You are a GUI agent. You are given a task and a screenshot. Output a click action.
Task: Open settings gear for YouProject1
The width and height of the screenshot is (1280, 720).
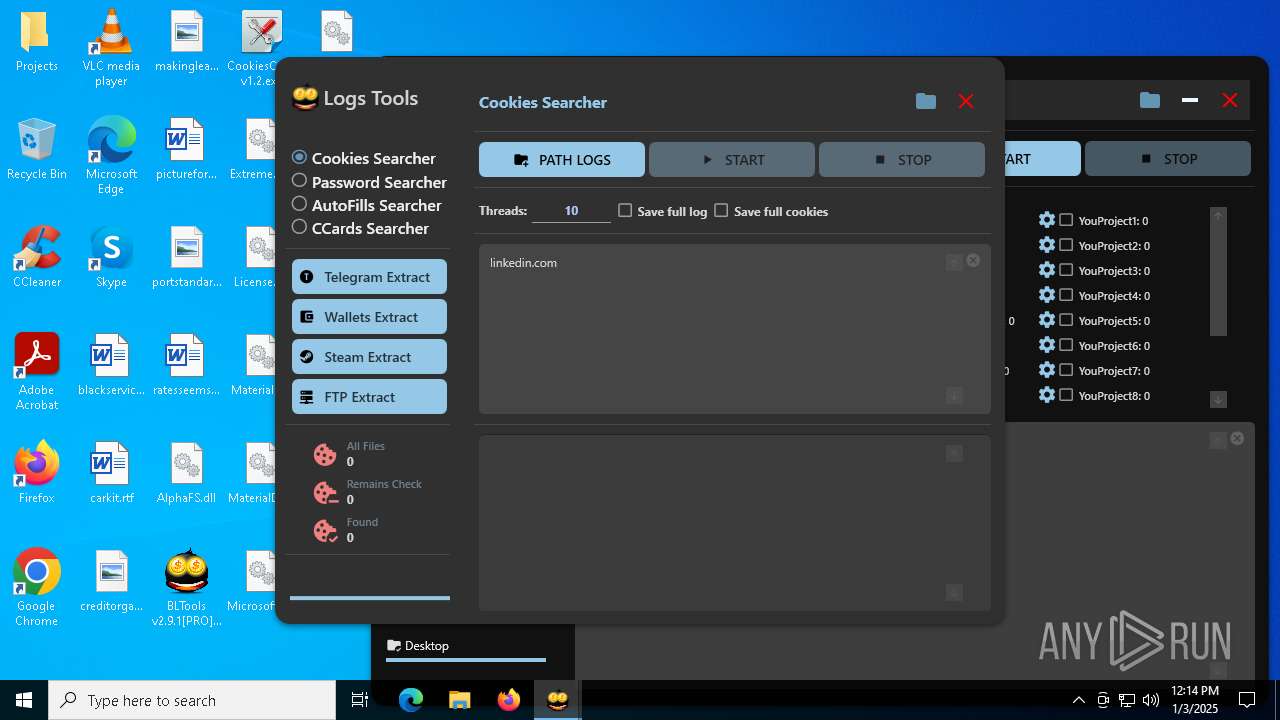[x=1047, y=220]
